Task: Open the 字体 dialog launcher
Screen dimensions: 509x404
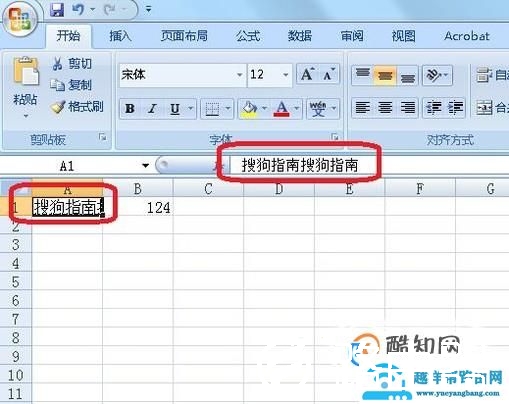Action: pyautogui.click(x=335, y=137)
